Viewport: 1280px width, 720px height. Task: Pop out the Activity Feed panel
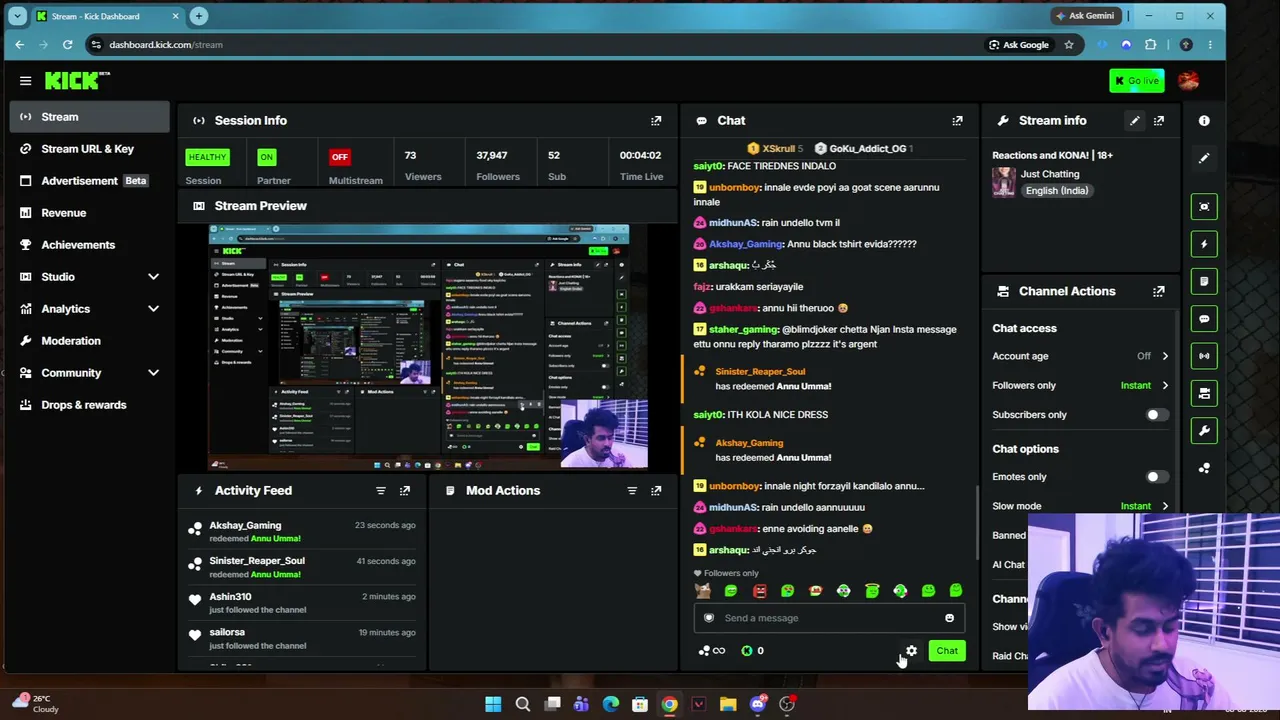405,491
